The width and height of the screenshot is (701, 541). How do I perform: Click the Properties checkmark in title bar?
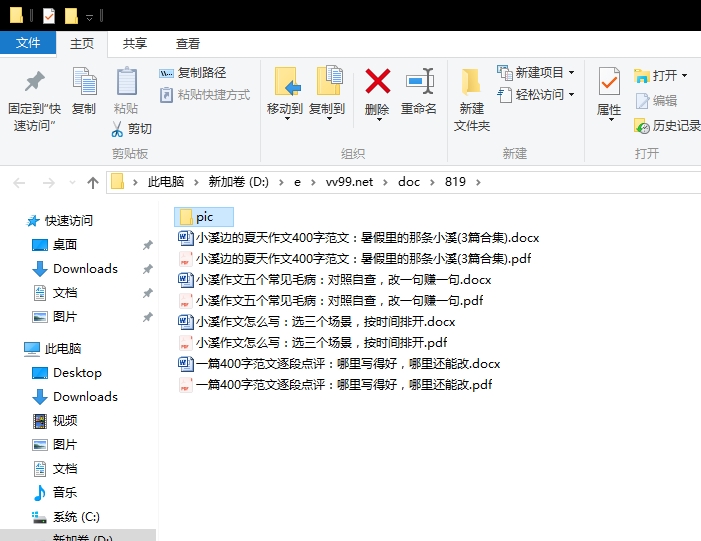pyautogui.click(x=49, y=16)
